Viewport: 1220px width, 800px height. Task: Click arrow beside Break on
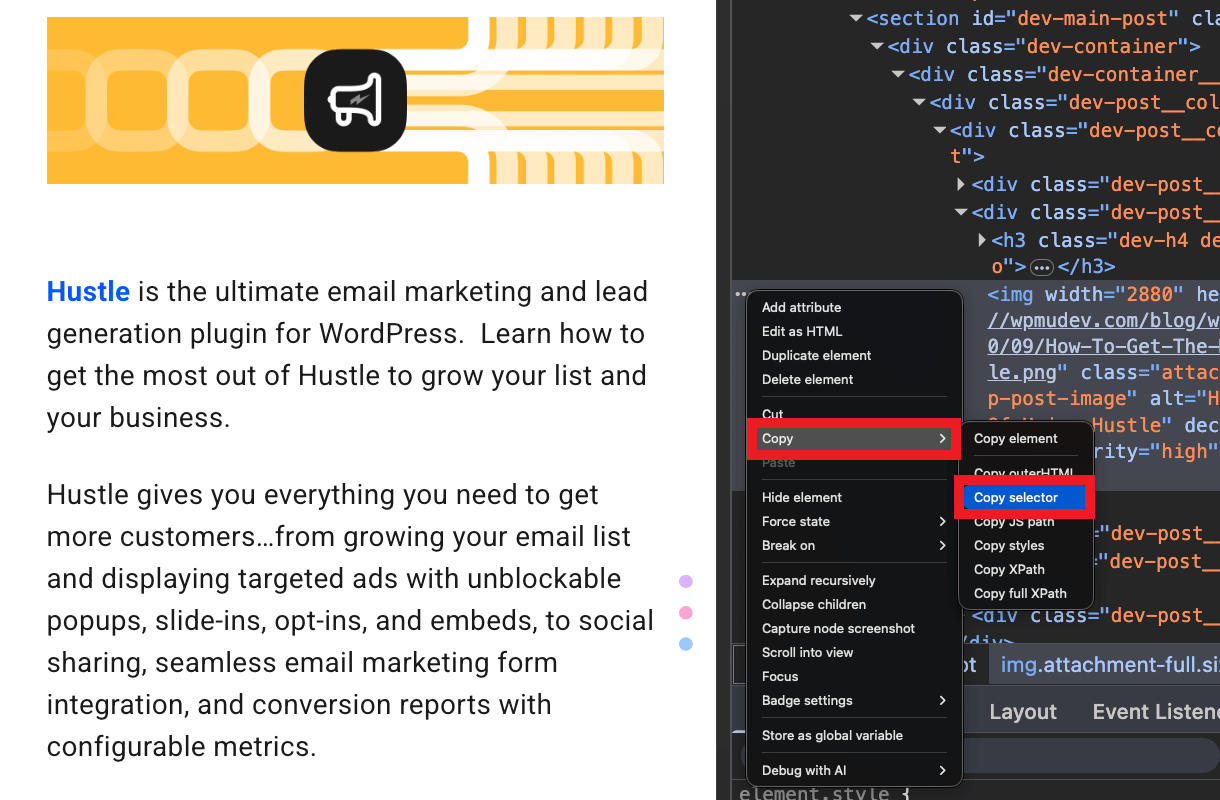942,545
